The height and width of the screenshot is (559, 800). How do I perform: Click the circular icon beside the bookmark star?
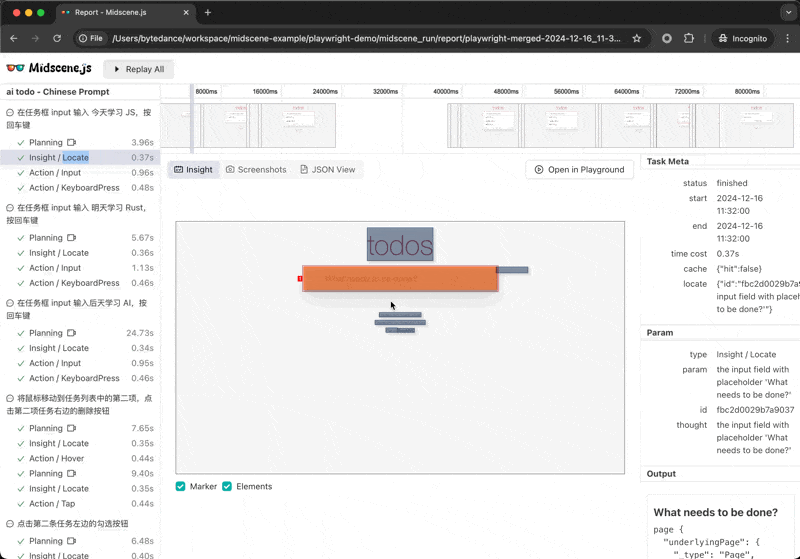point(666,38)
